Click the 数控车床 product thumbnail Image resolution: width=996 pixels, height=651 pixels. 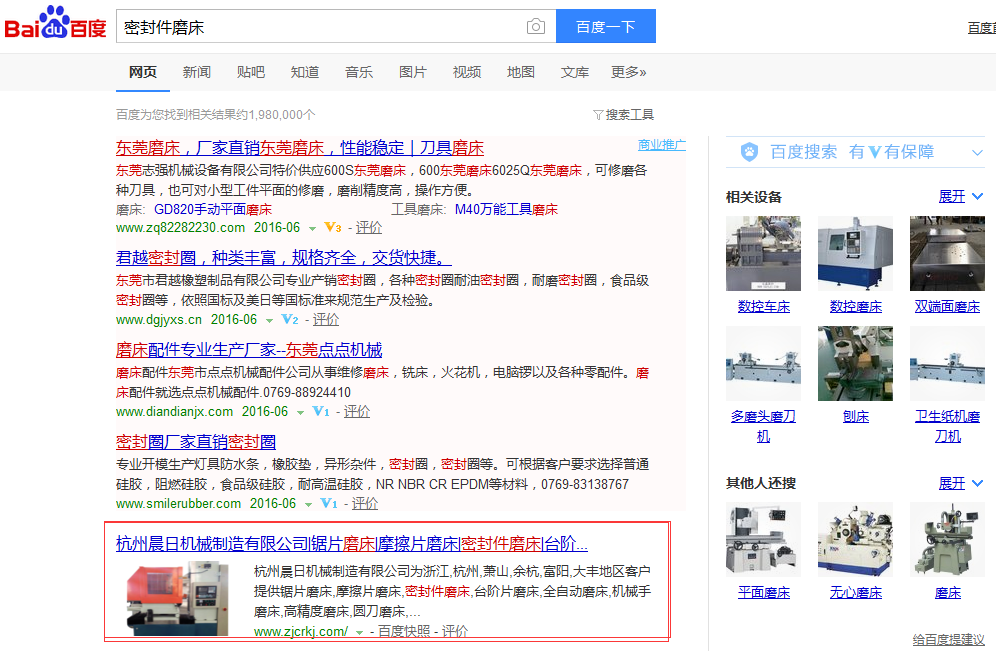point(763,254)
